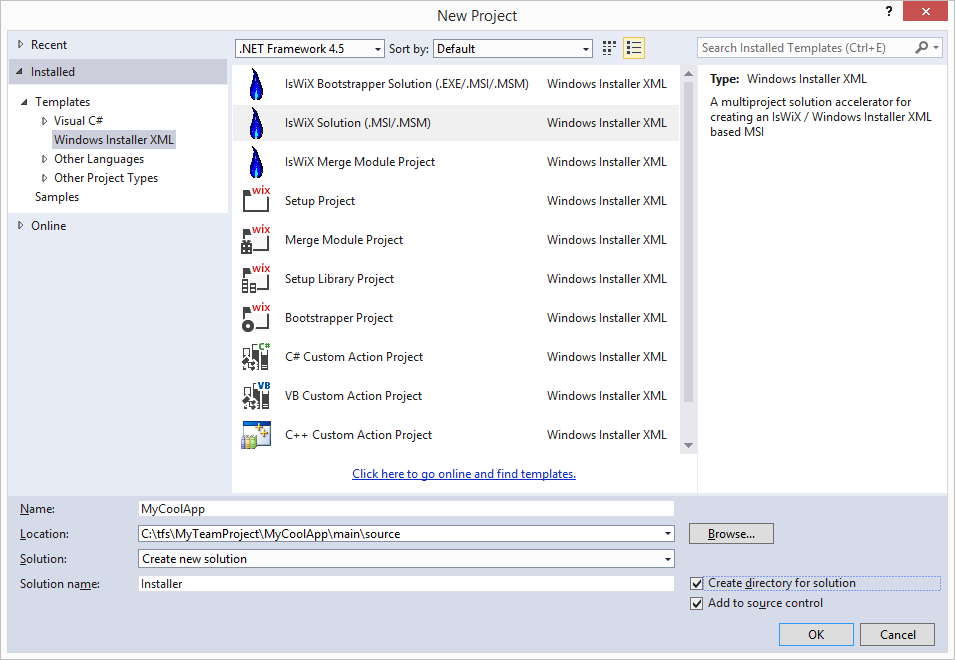The height and width of the screenshot is (660, 955).
Task: Expand the Visual C# tree node
Action: 44,121
